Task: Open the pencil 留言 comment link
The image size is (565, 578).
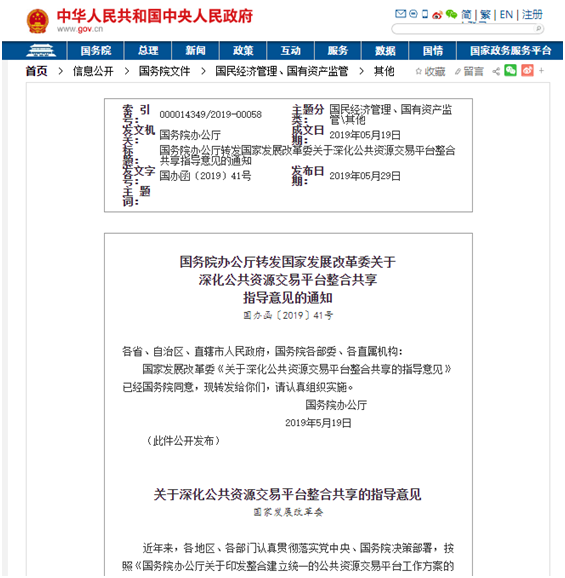Action: point(469,71)
